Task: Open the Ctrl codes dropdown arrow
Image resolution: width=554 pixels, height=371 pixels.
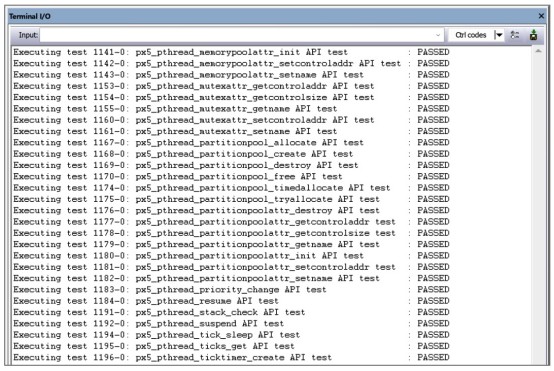Action: pos(499,35)
